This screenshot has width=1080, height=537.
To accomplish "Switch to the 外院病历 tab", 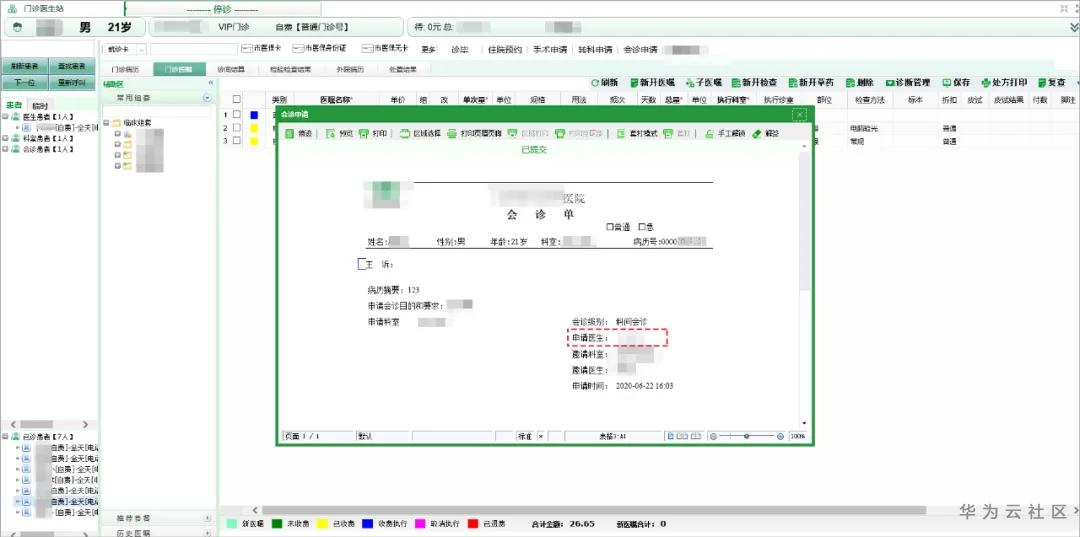I will 351,70.
